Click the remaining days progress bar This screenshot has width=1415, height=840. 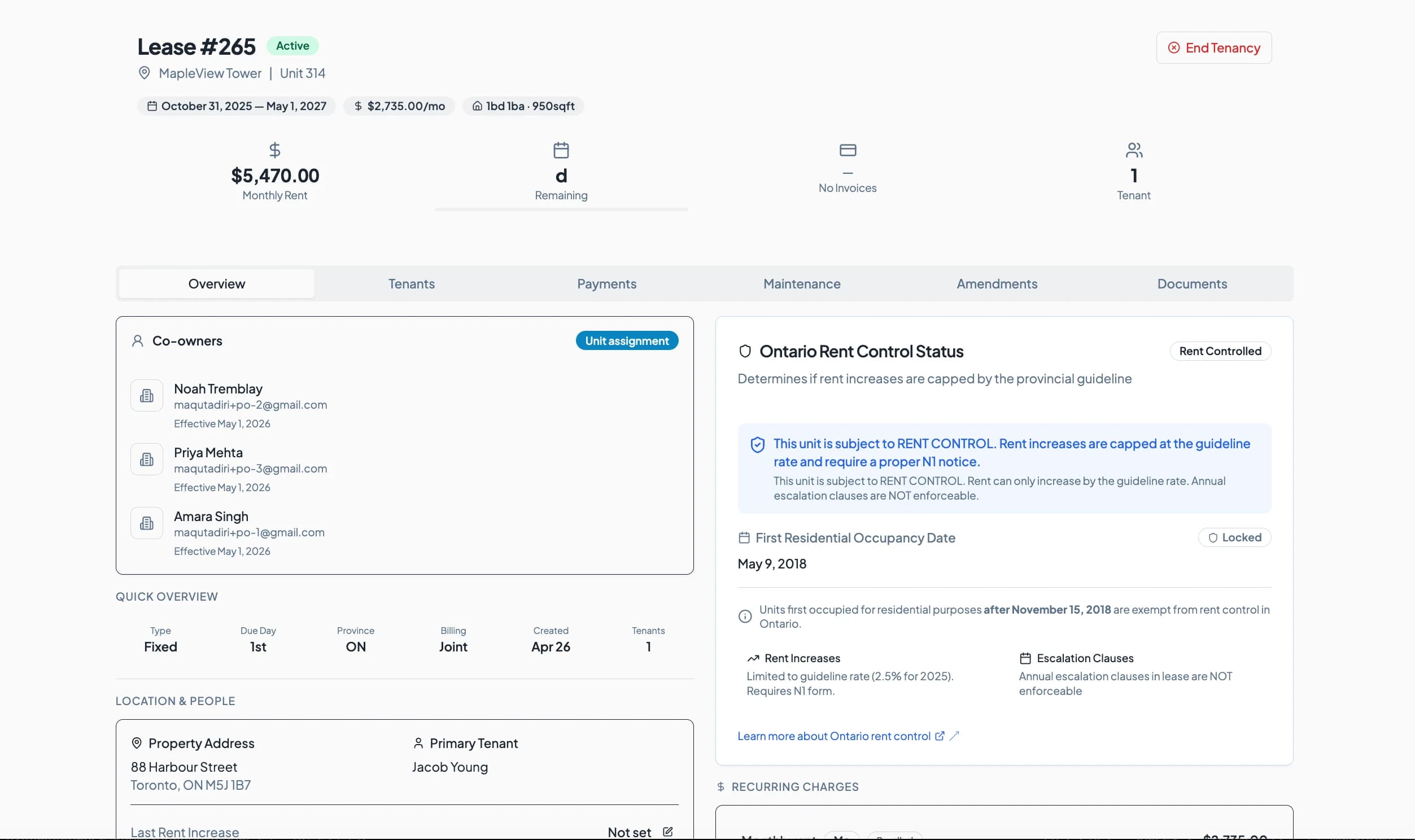point(561,209)
